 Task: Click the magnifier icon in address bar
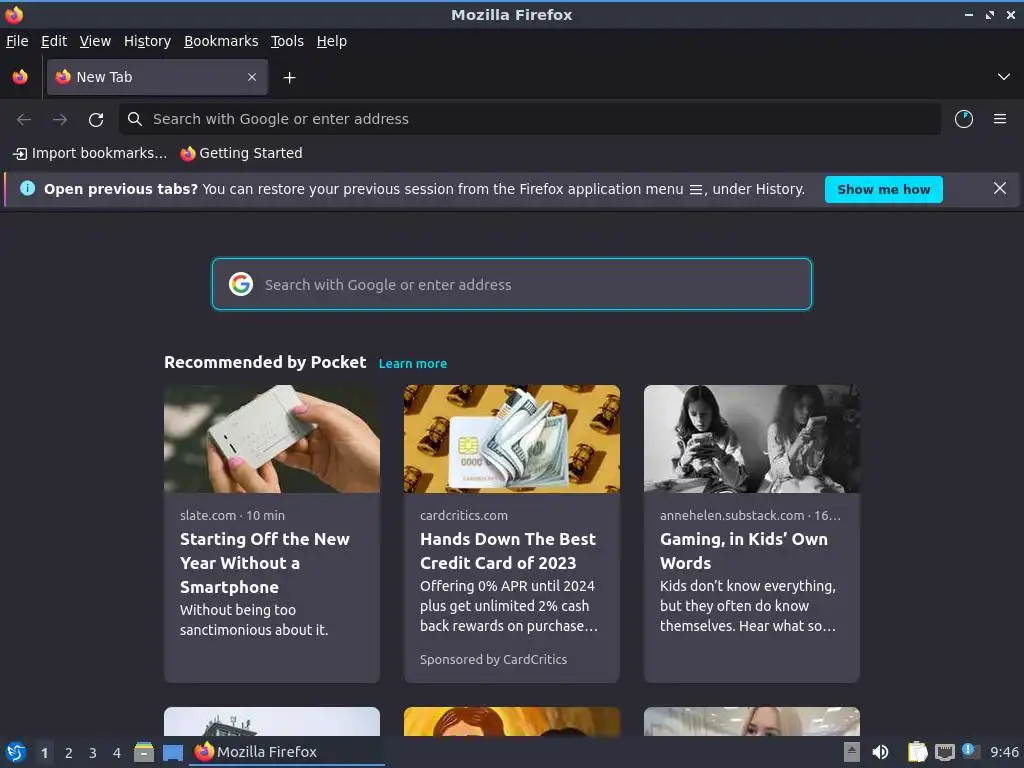pyautogui.click(x=135, y=119)
